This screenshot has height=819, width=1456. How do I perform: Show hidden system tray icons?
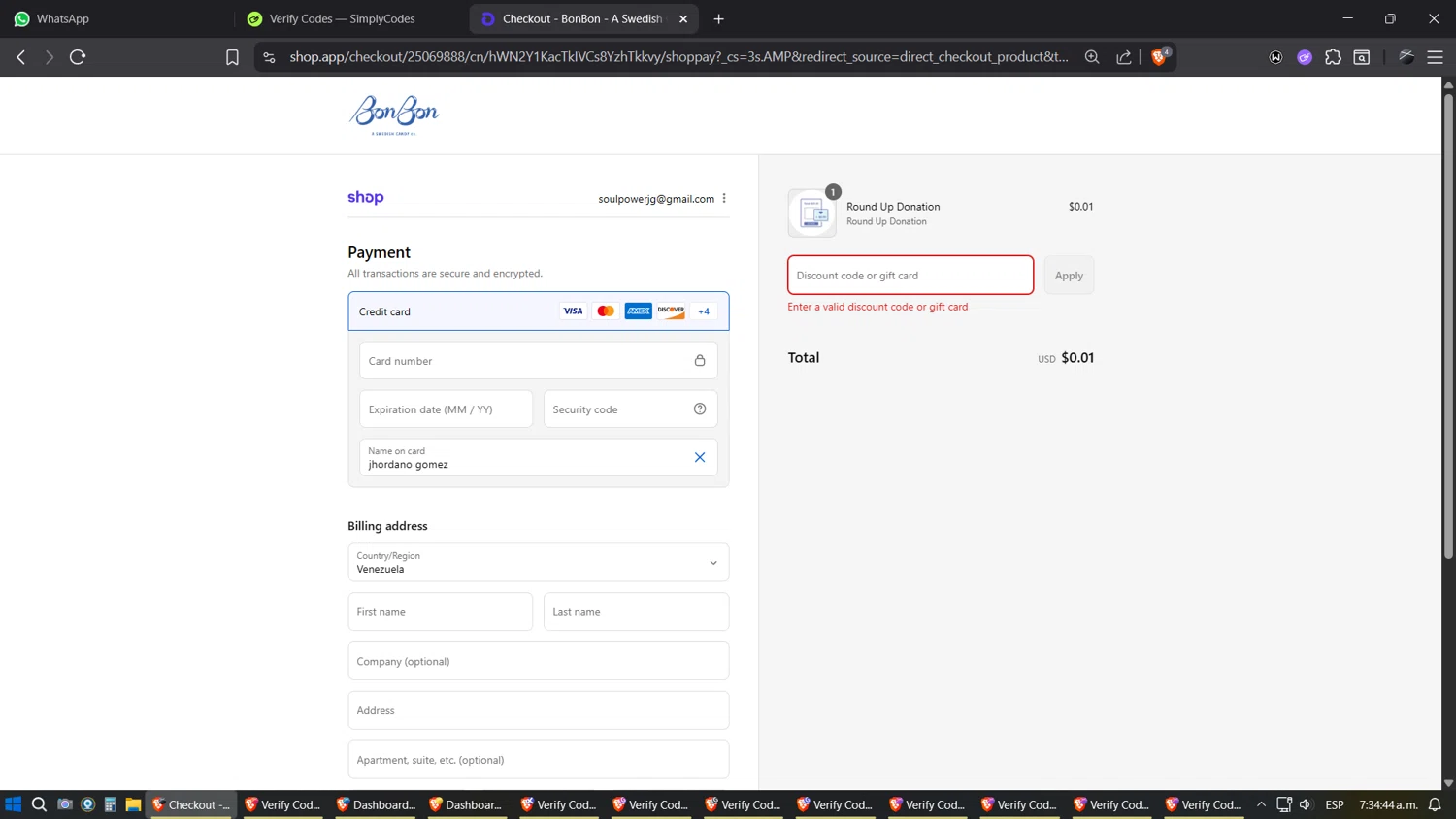coord(1261,804)
